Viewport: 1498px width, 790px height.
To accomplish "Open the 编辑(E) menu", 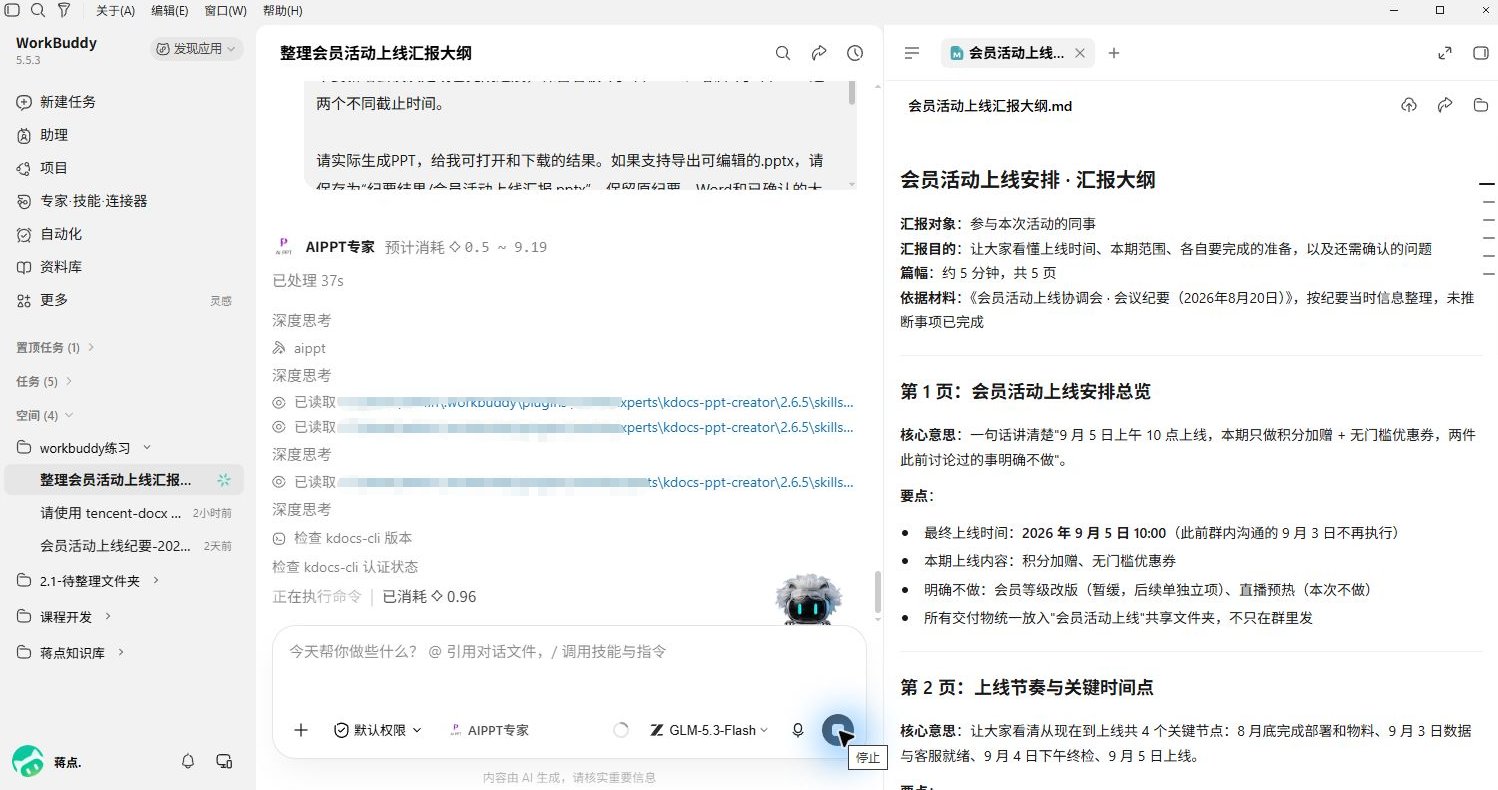I will click(170, 10).
